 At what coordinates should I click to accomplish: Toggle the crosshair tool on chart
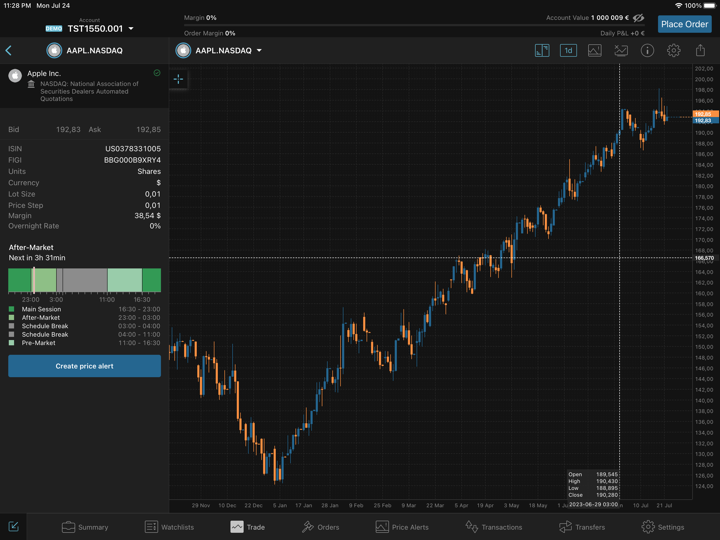click(x=179, y=79)
